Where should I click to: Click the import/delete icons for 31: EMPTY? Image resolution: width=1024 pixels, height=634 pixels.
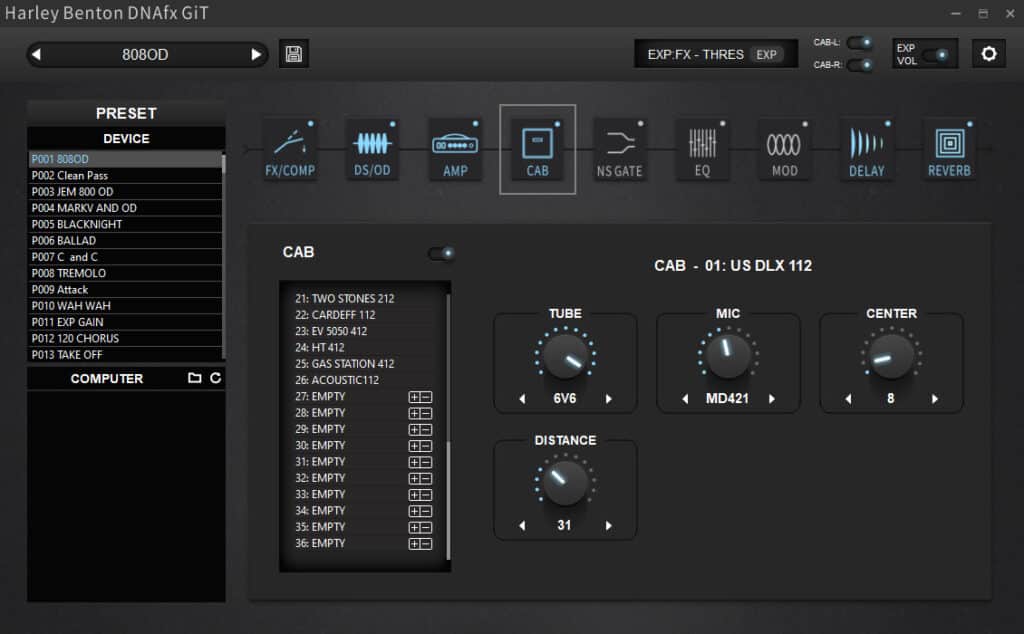tap(420, 462)
